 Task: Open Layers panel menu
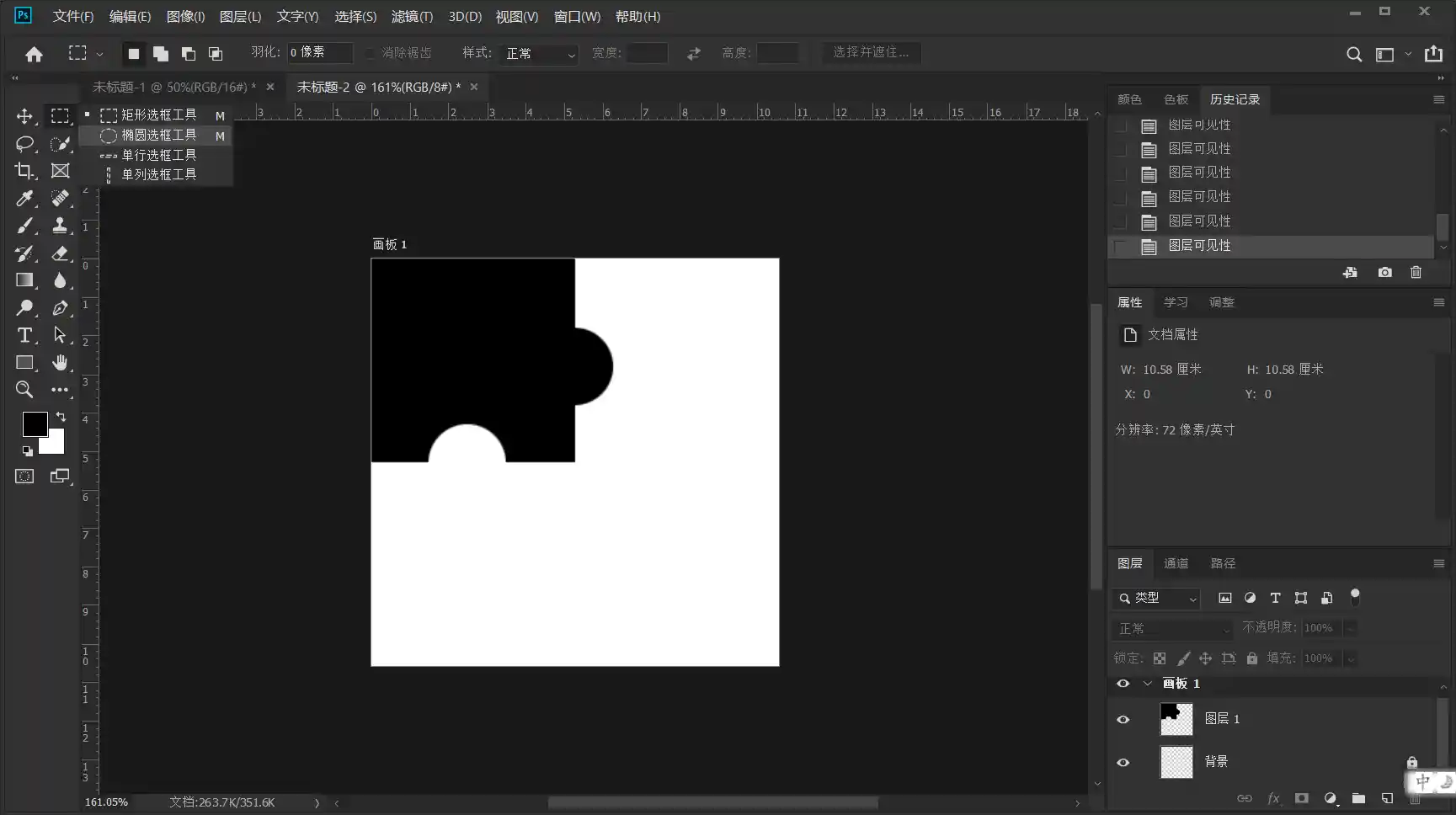[x=1438, y=563]
